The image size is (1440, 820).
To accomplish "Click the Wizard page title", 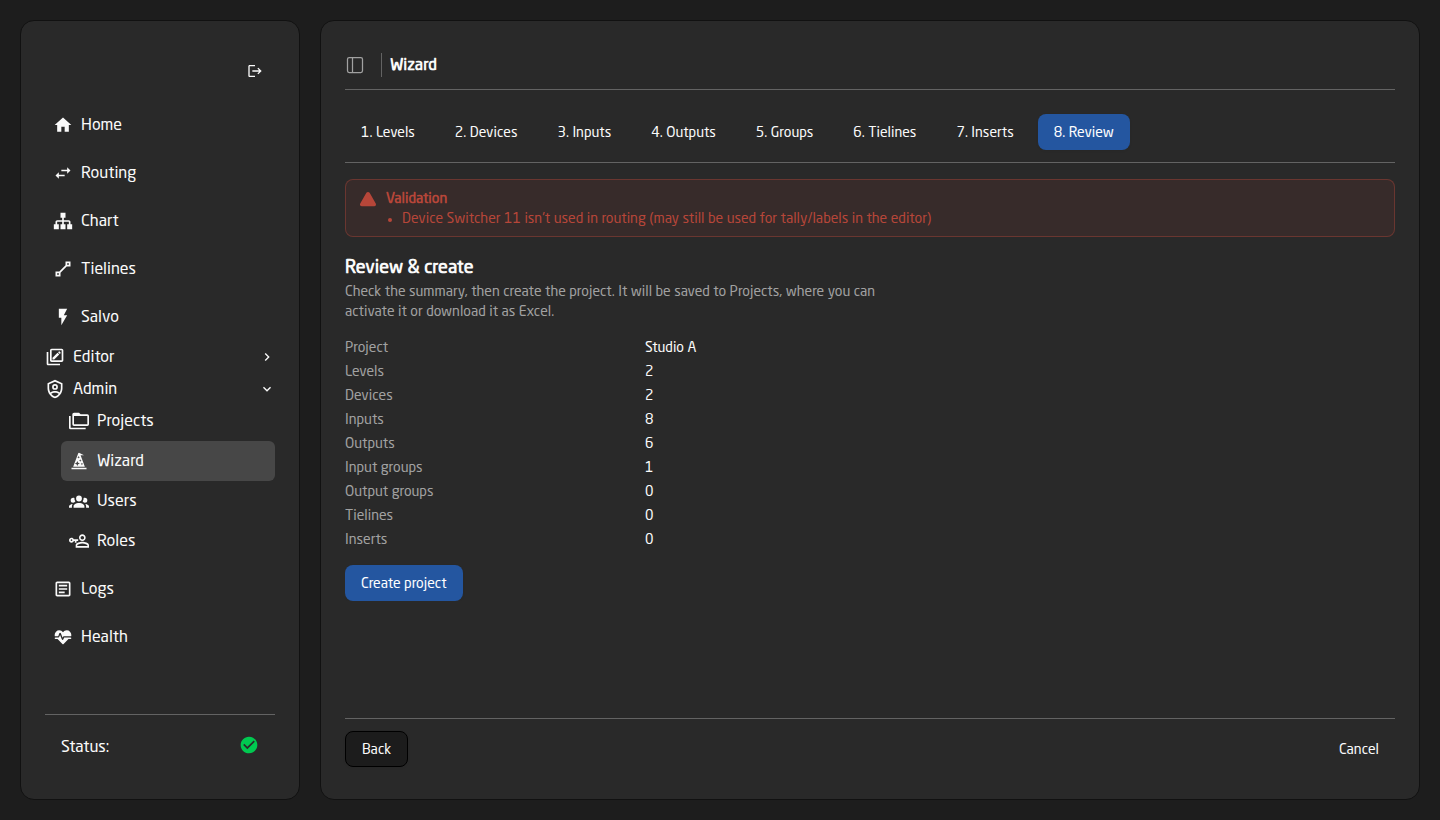I will (x=413, y=65).
